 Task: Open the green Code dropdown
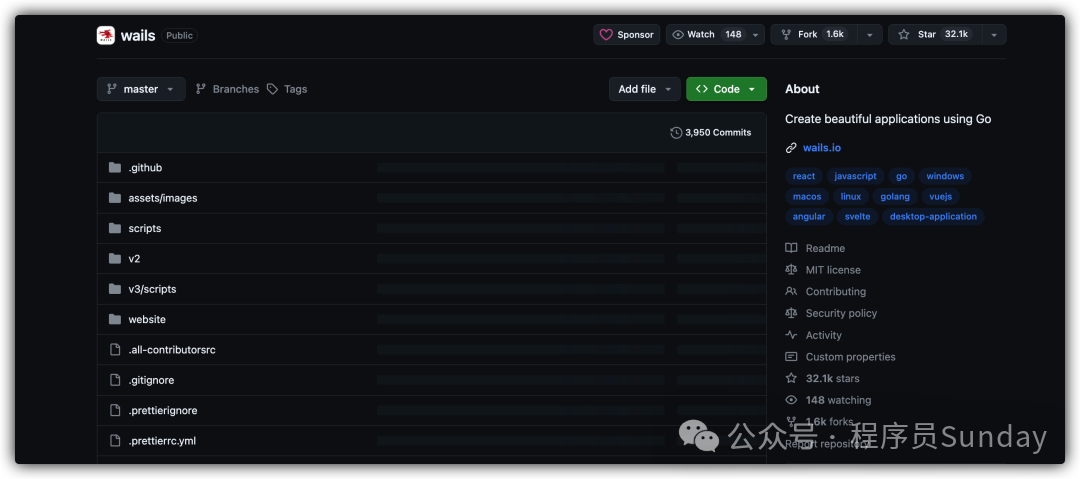726,89
